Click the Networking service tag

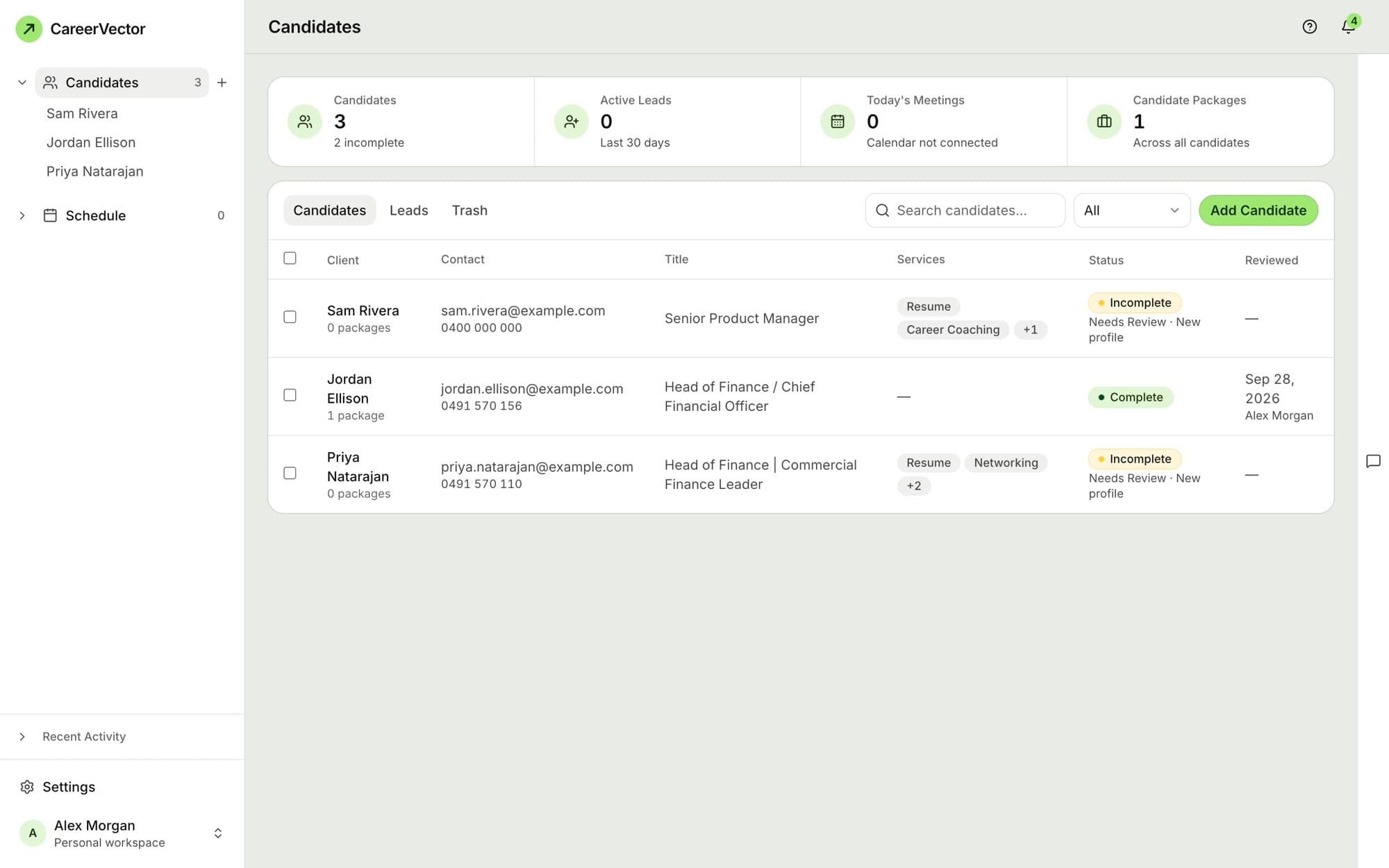point(1006,463)
